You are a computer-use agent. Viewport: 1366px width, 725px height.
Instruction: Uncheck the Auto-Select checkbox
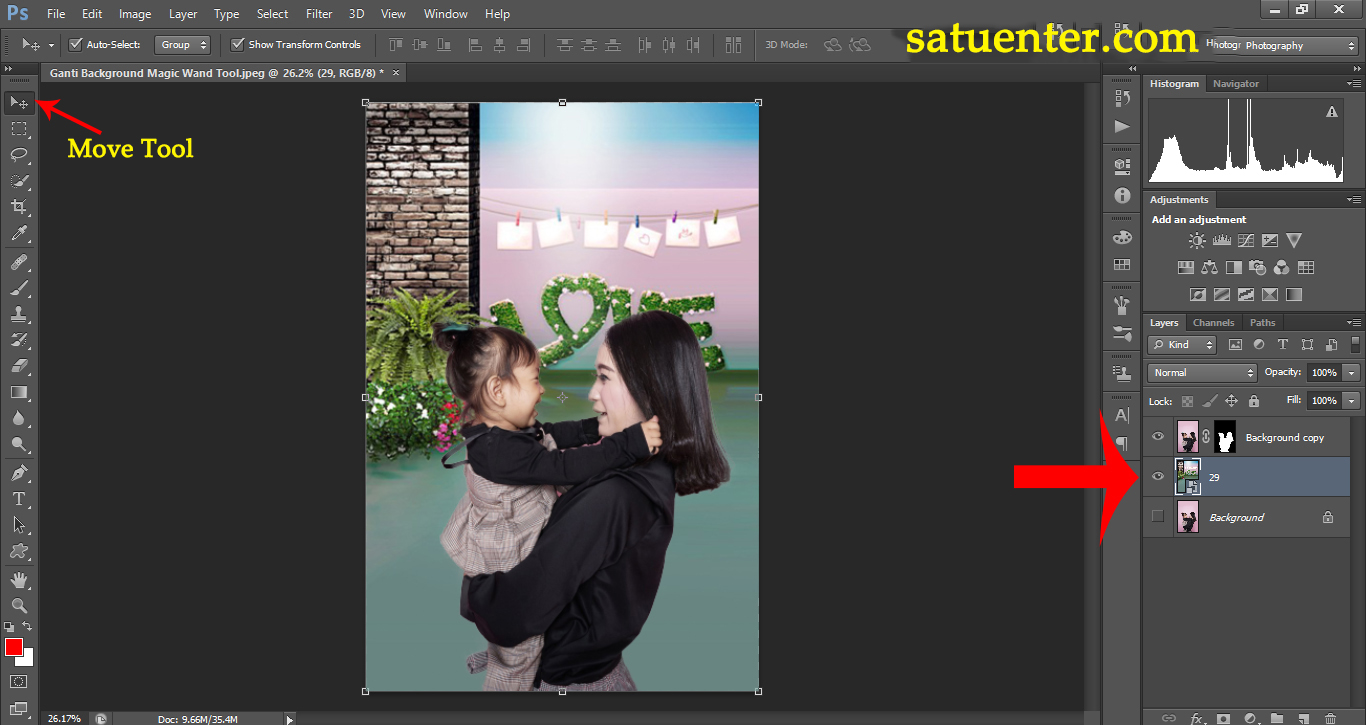tap(76, 45)
